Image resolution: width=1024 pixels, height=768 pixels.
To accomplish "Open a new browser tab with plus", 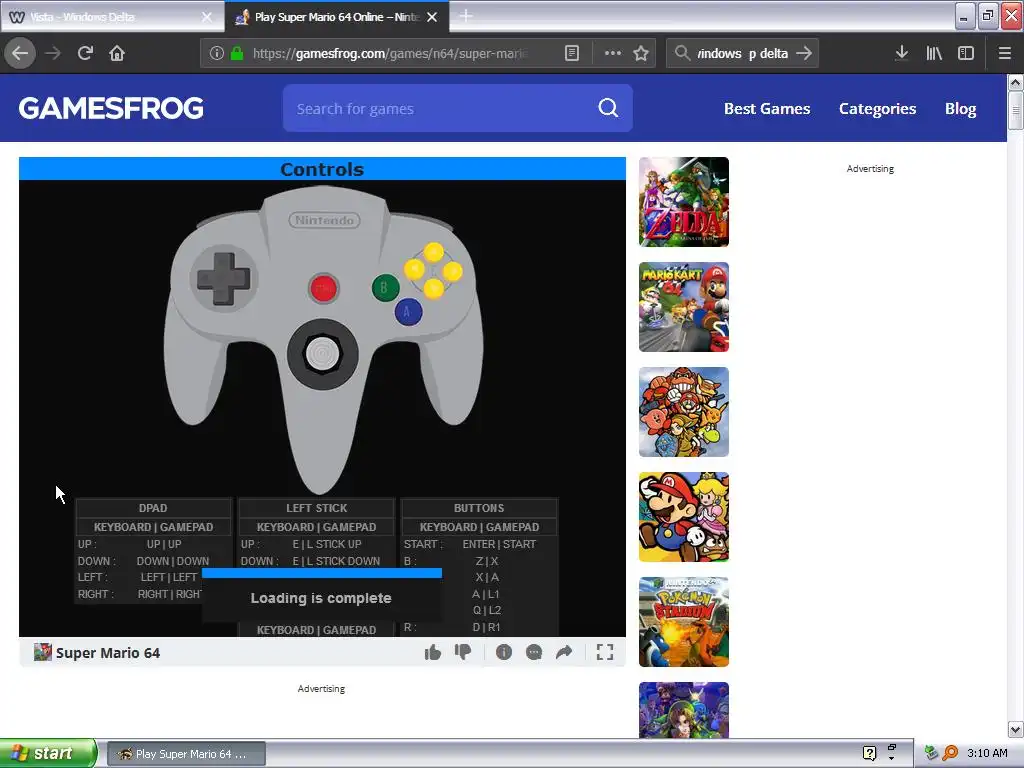I will pos(466,16).
